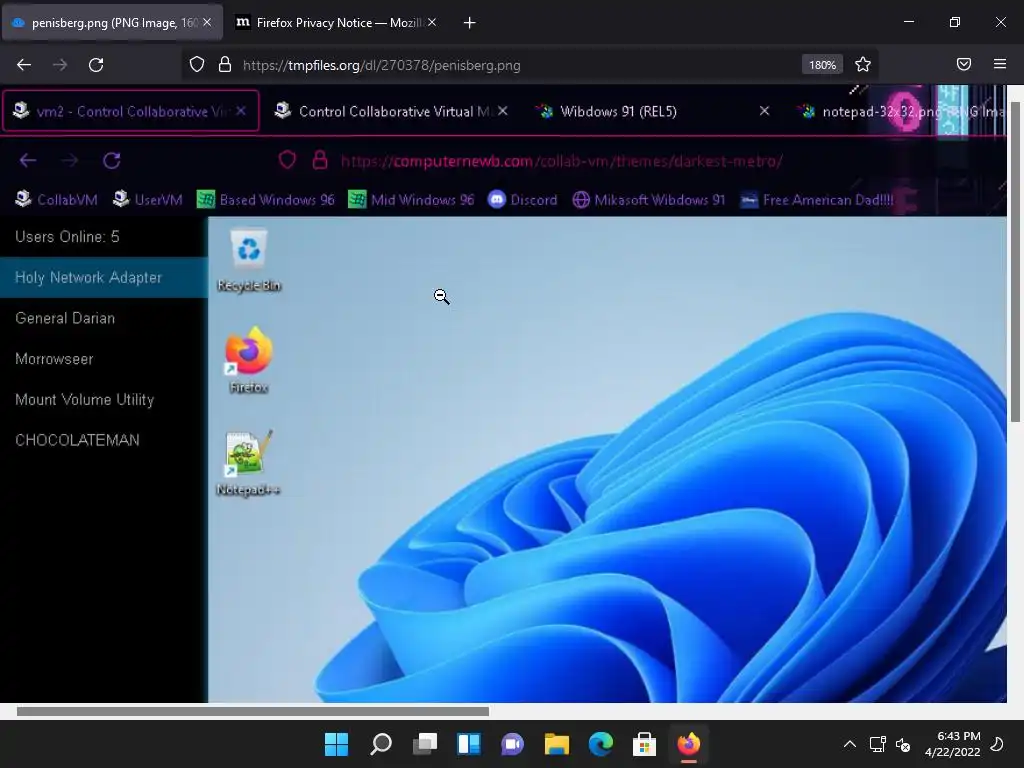Select the Wibdows 91 (REL5) tab

pyautogui.click(x=653, y=111)
